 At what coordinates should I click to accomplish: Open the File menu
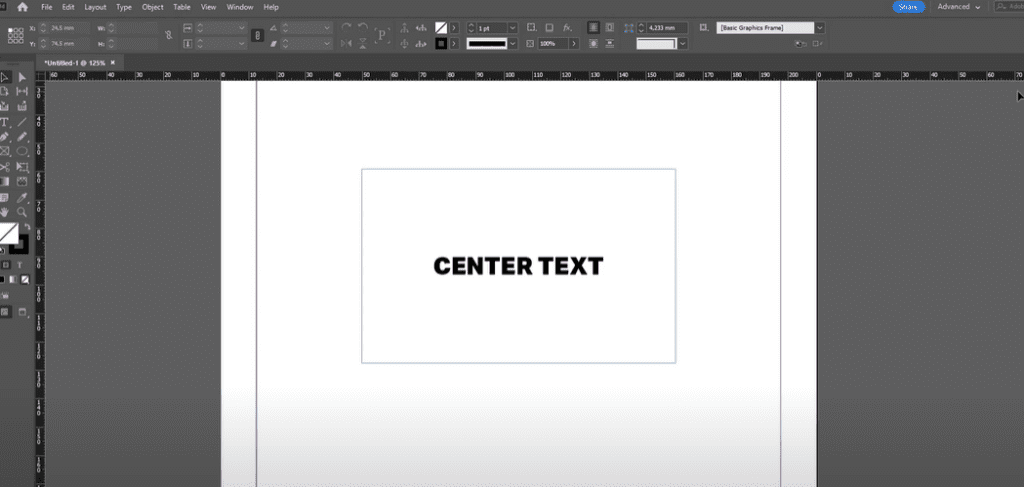click(46, 7)
